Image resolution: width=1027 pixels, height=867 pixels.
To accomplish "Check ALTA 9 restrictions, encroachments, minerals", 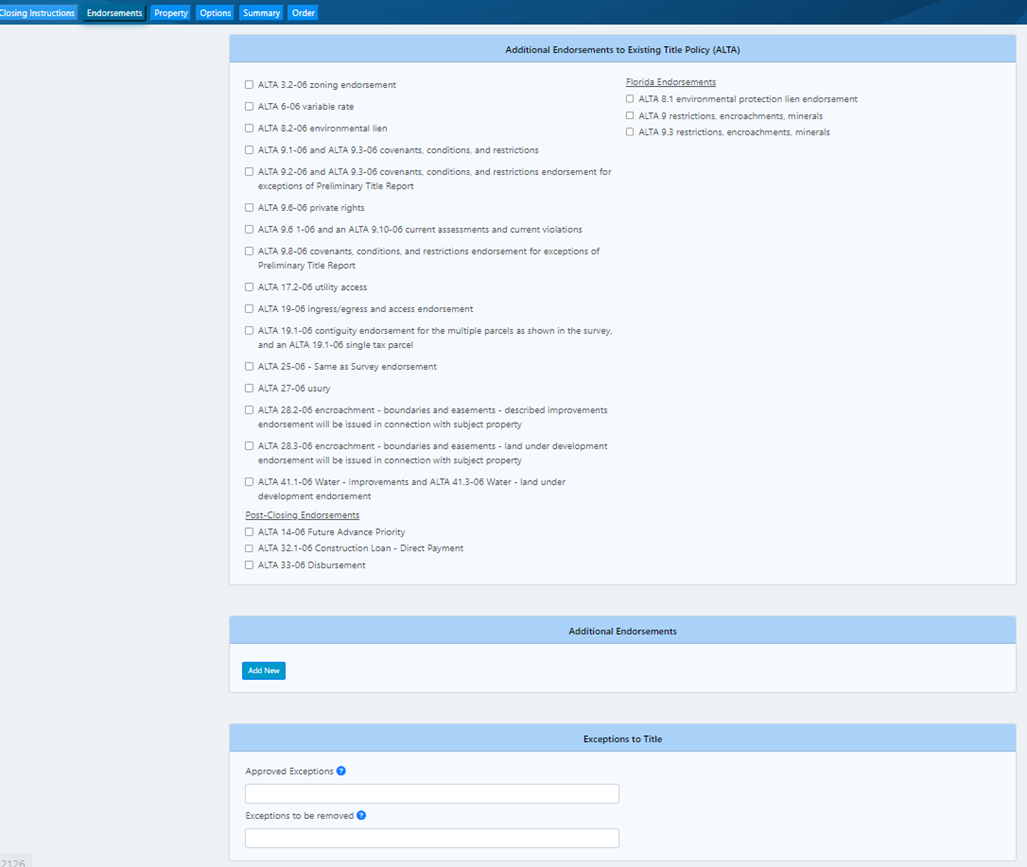I will 630,115.
